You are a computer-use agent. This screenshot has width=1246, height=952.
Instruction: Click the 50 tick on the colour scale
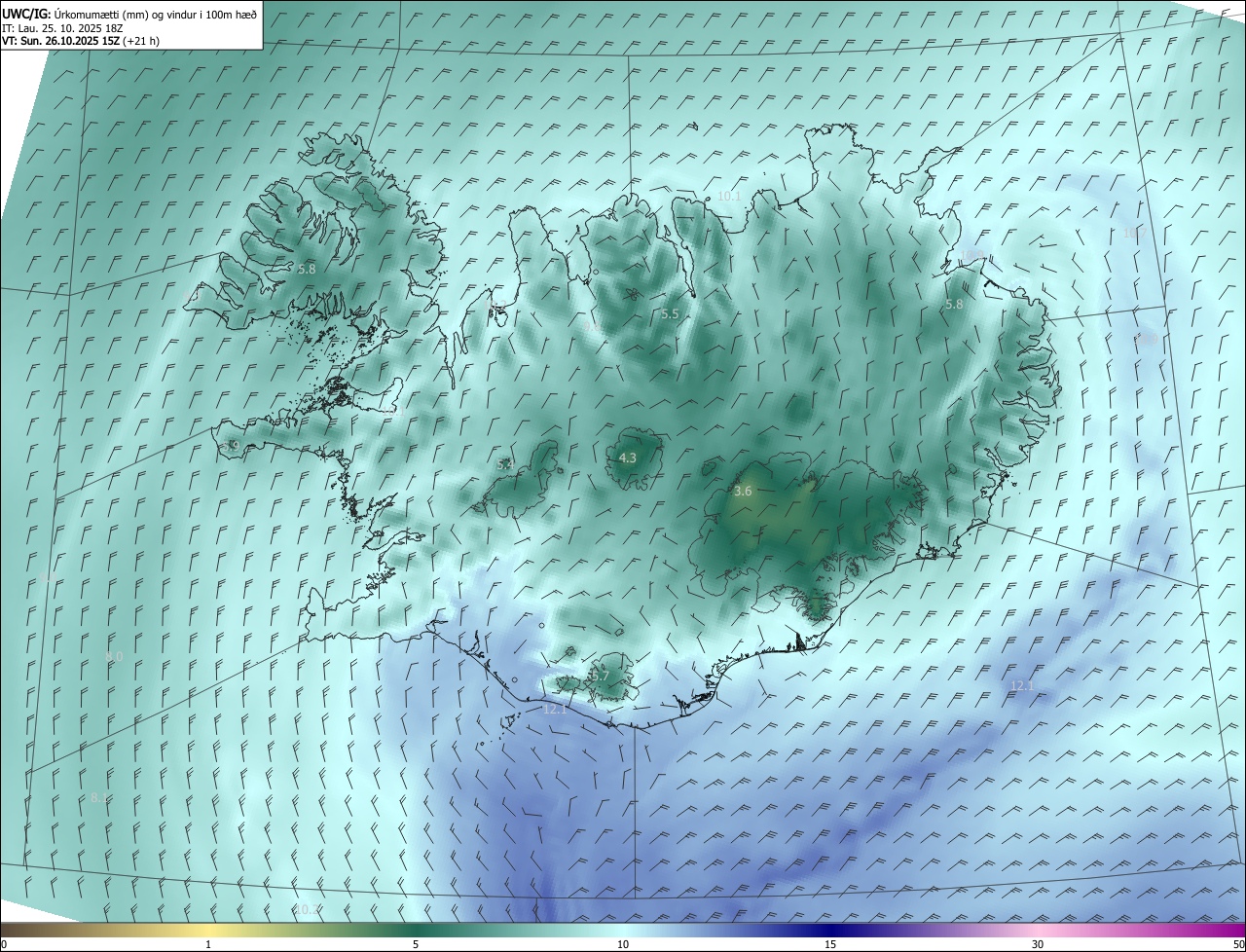(x=1238, y=944)
